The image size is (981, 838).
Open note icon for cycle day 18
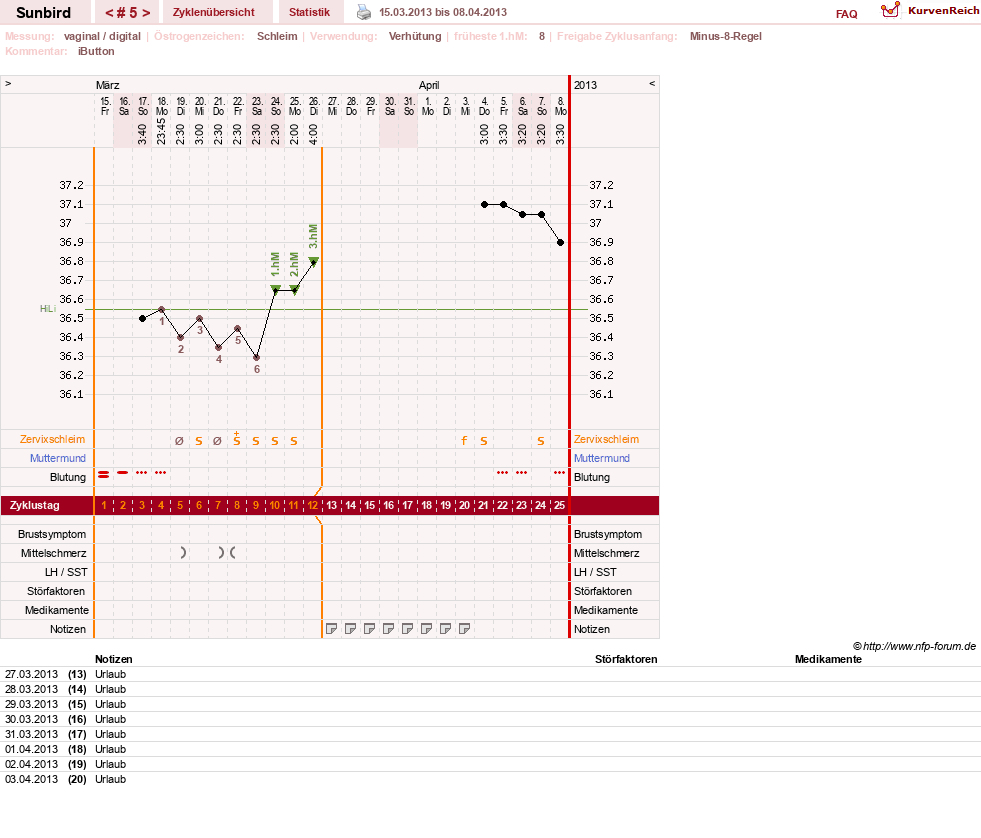click(x=426, y=629)
